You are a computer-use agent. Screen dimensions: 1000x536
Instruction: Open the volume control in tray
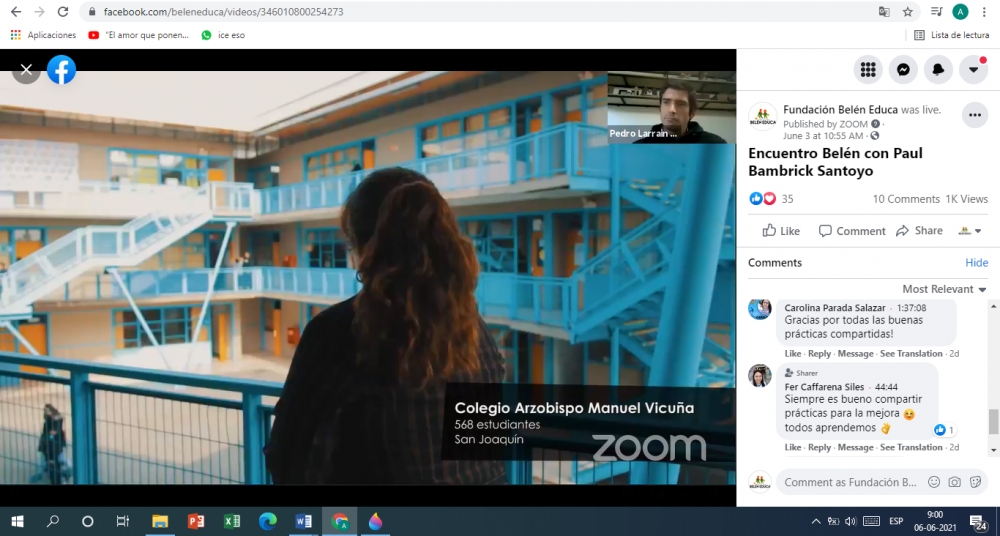tap(850, 521)
